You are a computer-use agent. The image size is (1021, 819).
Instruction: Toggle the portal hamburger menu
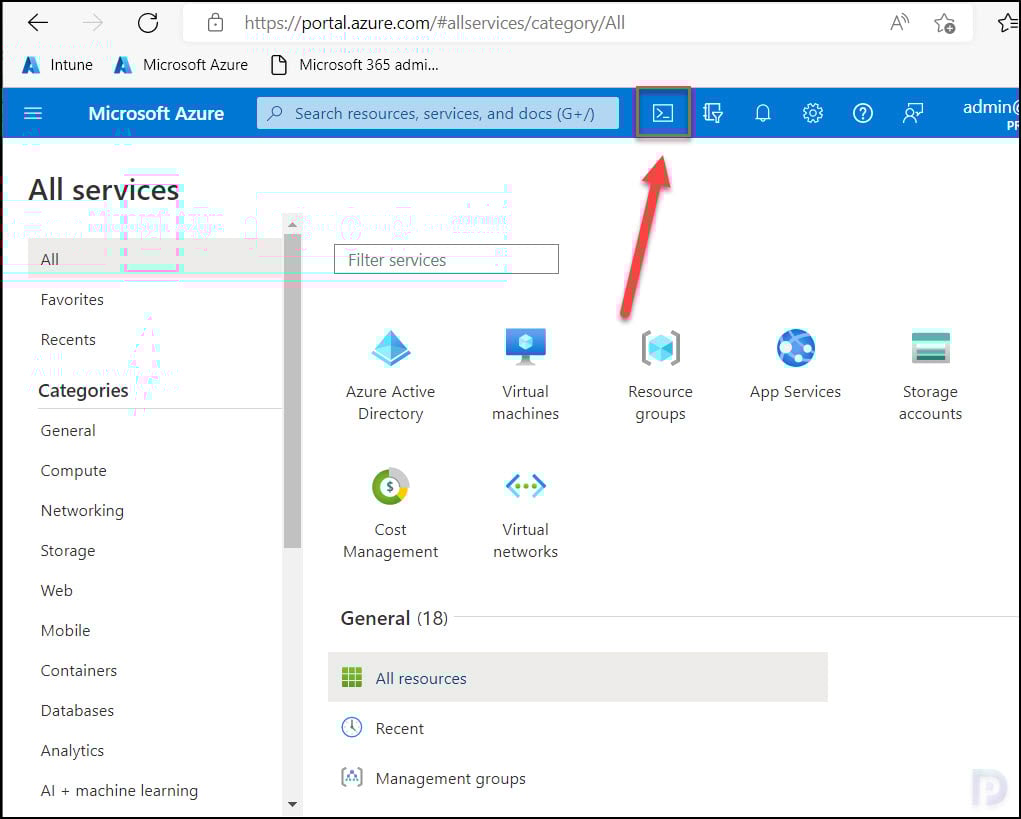[33, 113]
